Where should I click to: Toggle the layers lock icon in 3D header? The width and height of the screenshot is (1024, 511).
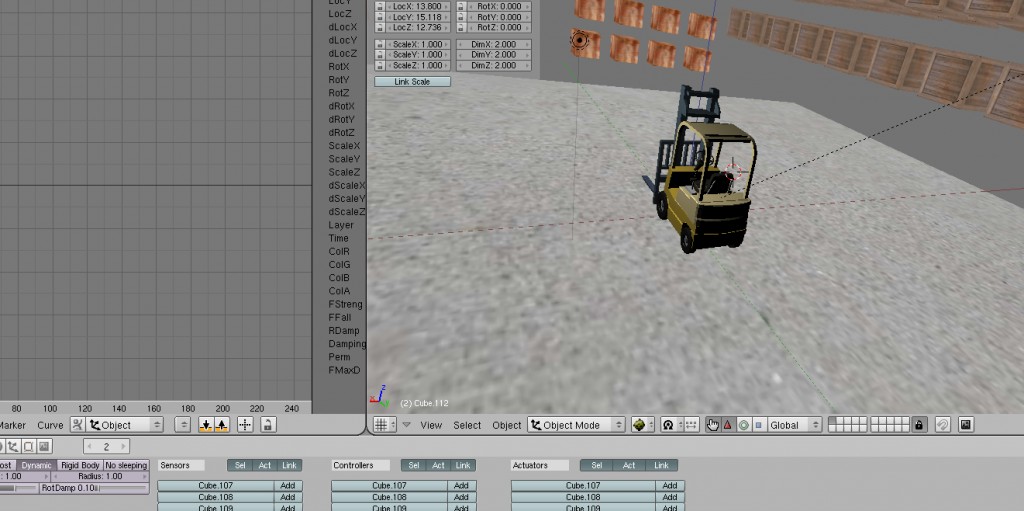(919, 425)
